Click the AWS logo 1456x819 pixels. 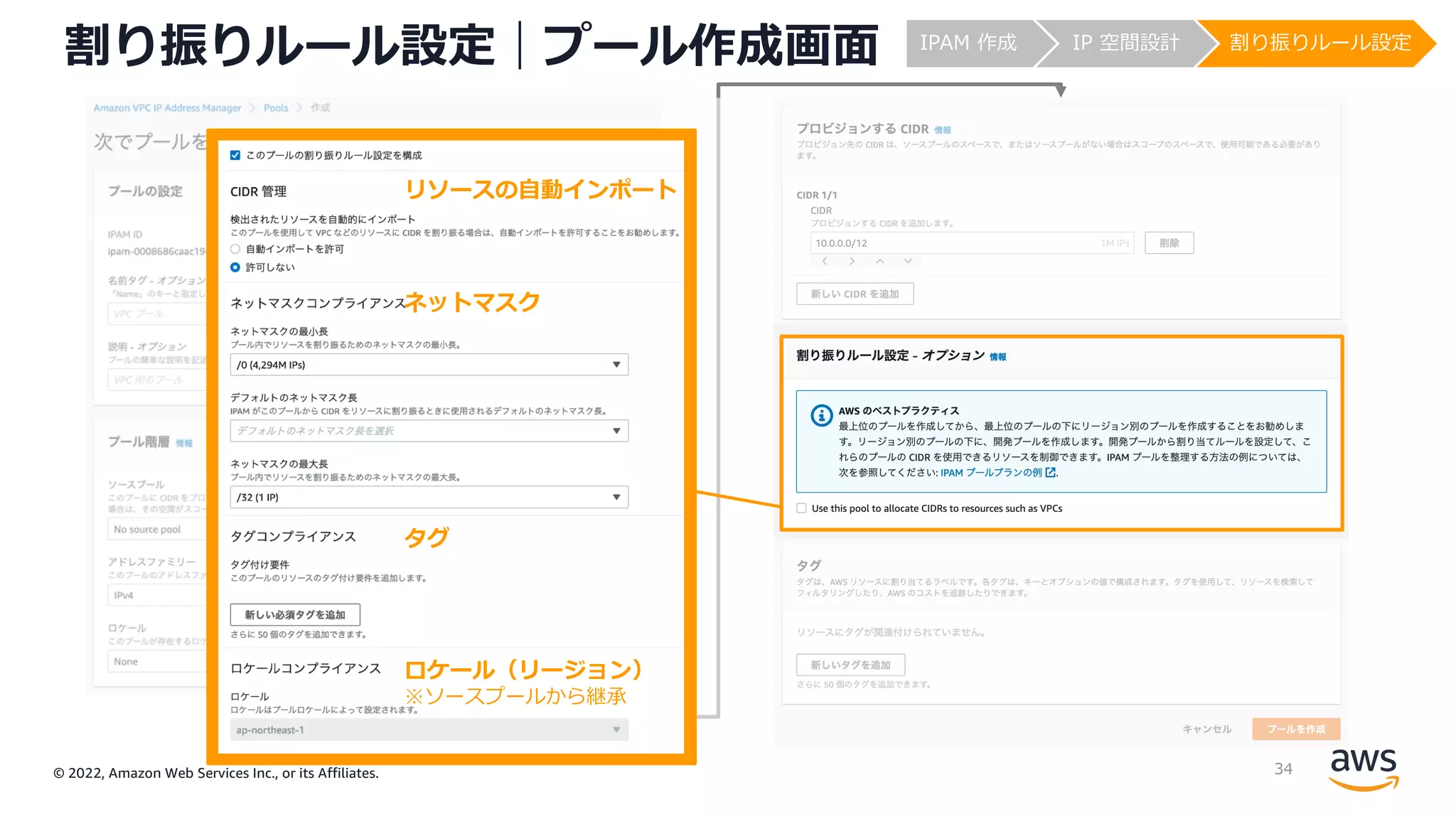(x=1364, y=769)
